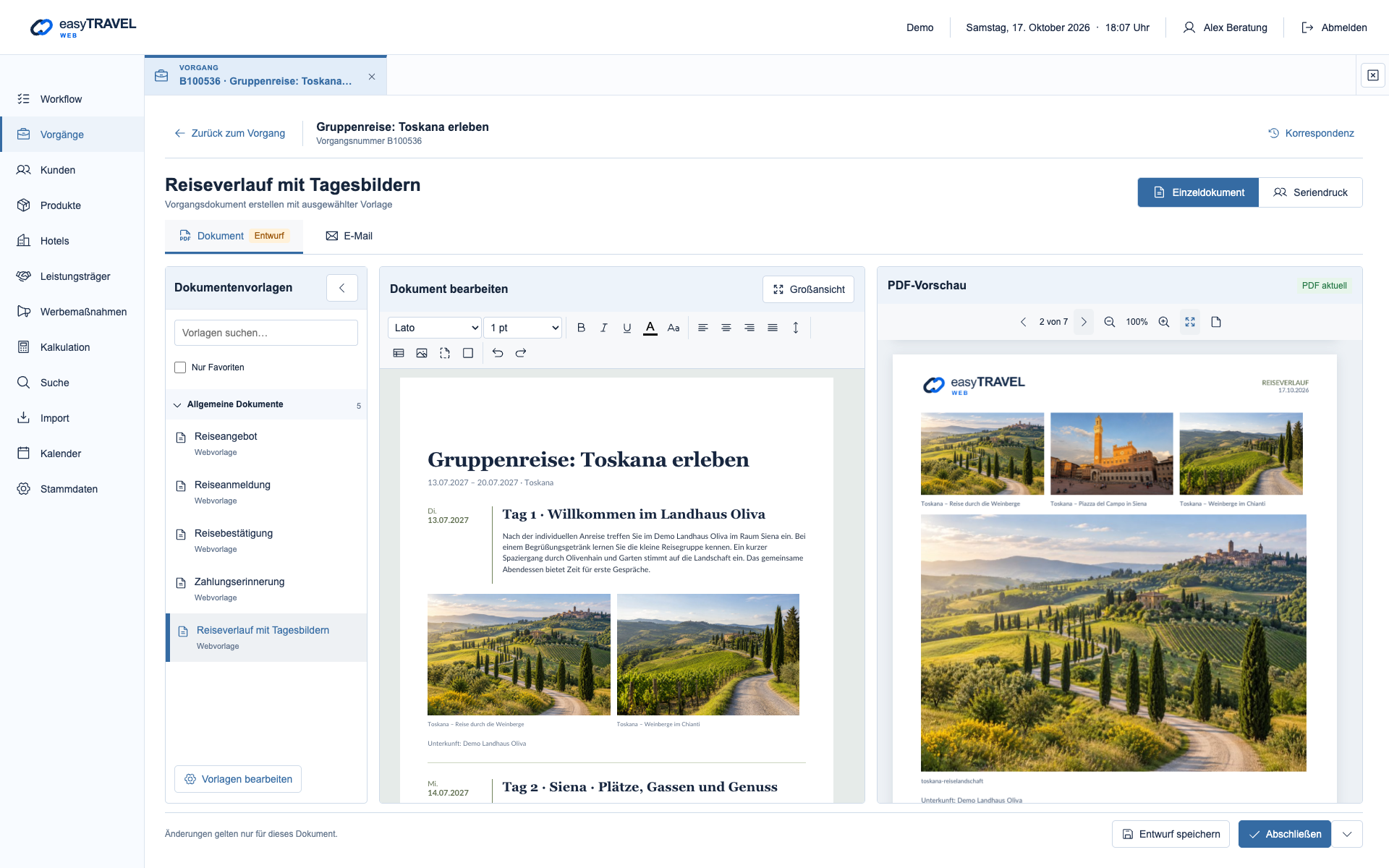This screenshot has height=868, width=1389.
Task: Go to next PDF preview page
Action: coord(1084,322)
